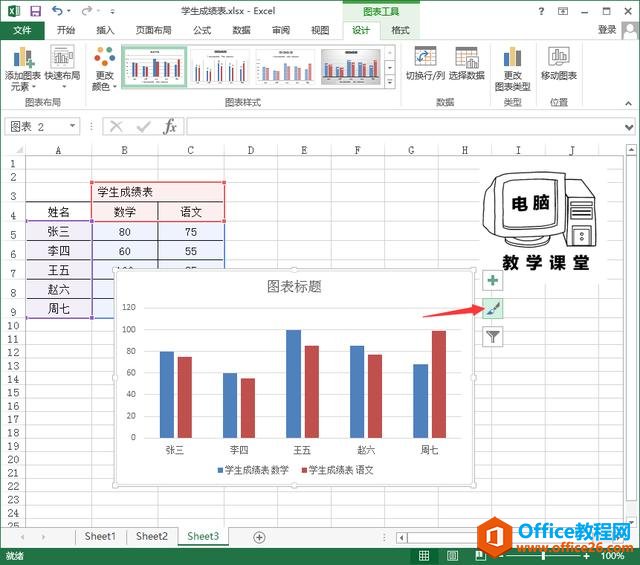Viewport: 640px width, 565px height.
Task: Click horizontal scrollbar left arrow
Action: click(x=402, y=537)
